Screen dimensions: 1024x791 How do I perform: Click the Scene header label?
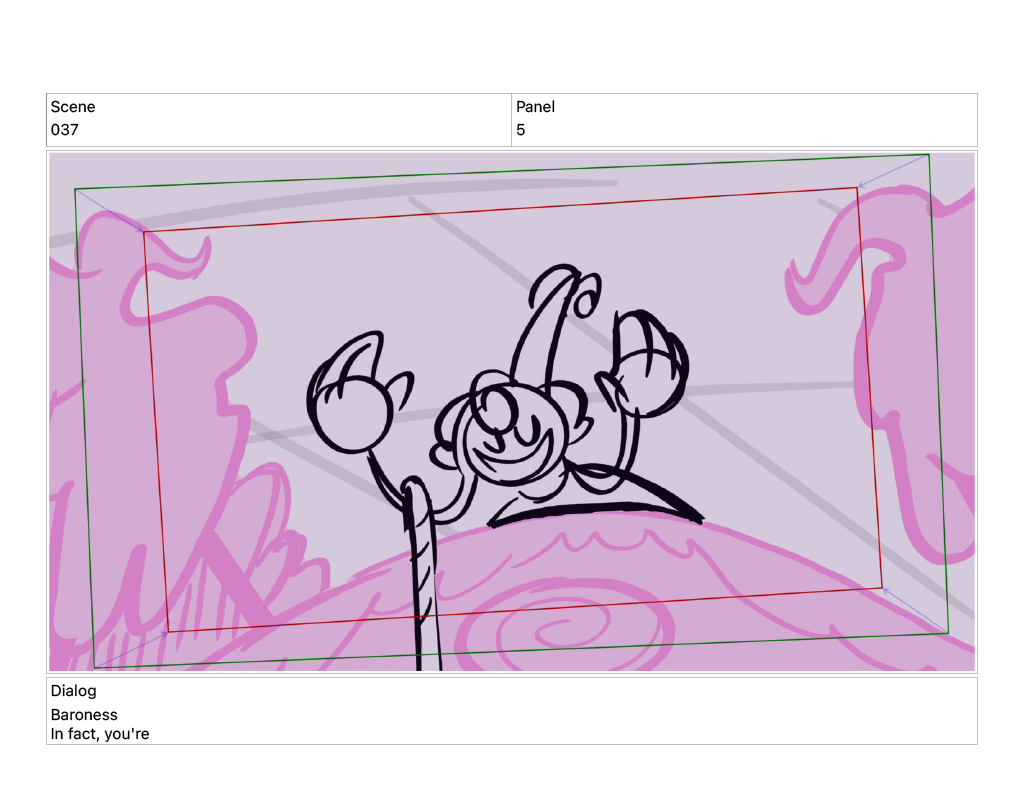coord(73,107)
